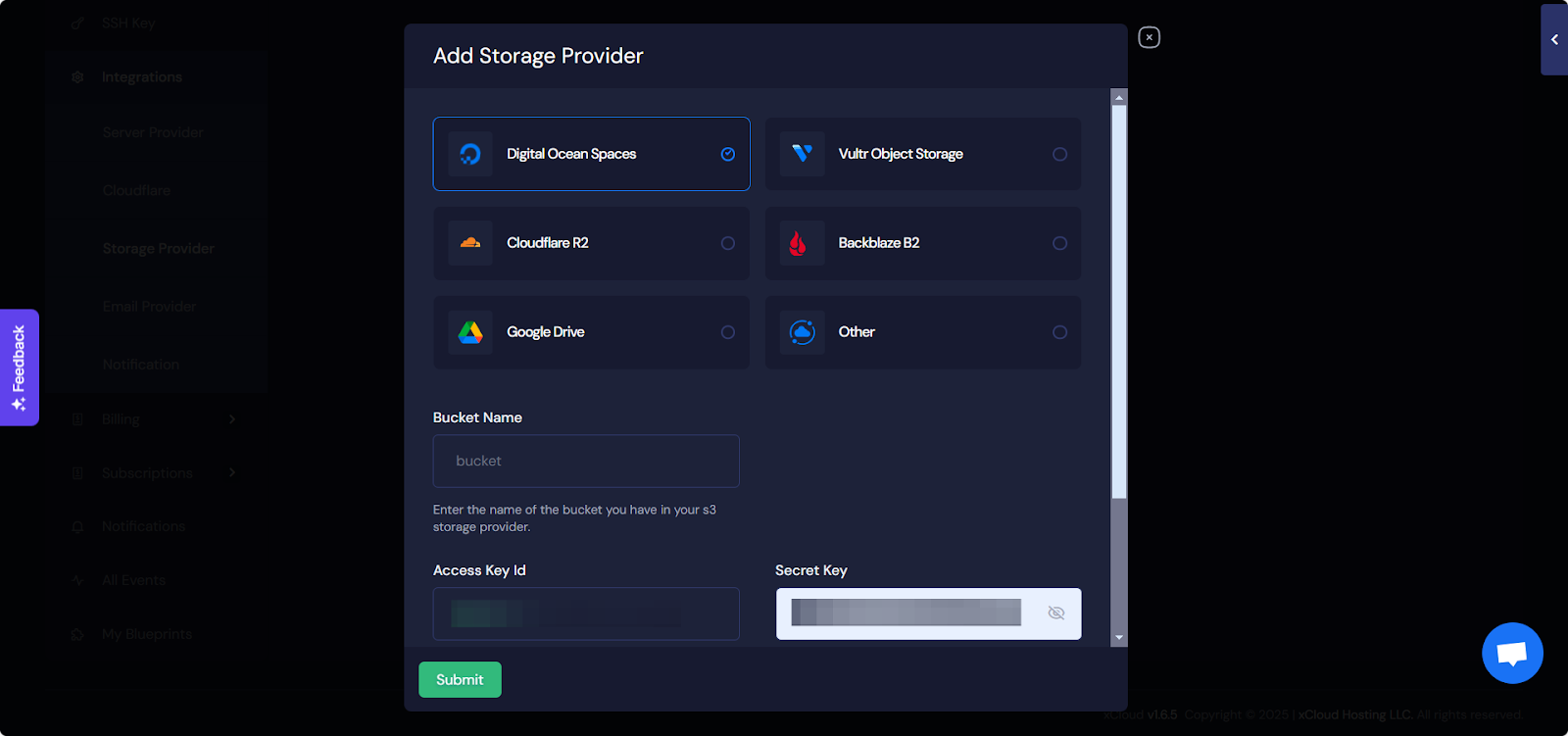Select Cloudflare R2 radio option
The image size is (1568, 736).
[728, 243]
